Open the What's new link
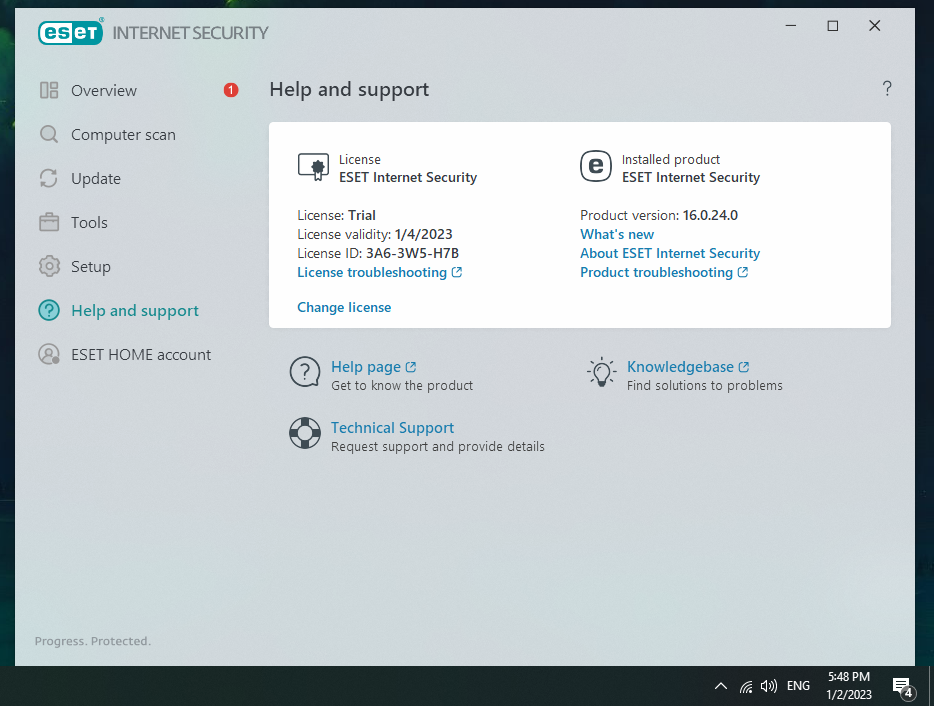Viewport: 934px width, 706px height. (617, 234)
